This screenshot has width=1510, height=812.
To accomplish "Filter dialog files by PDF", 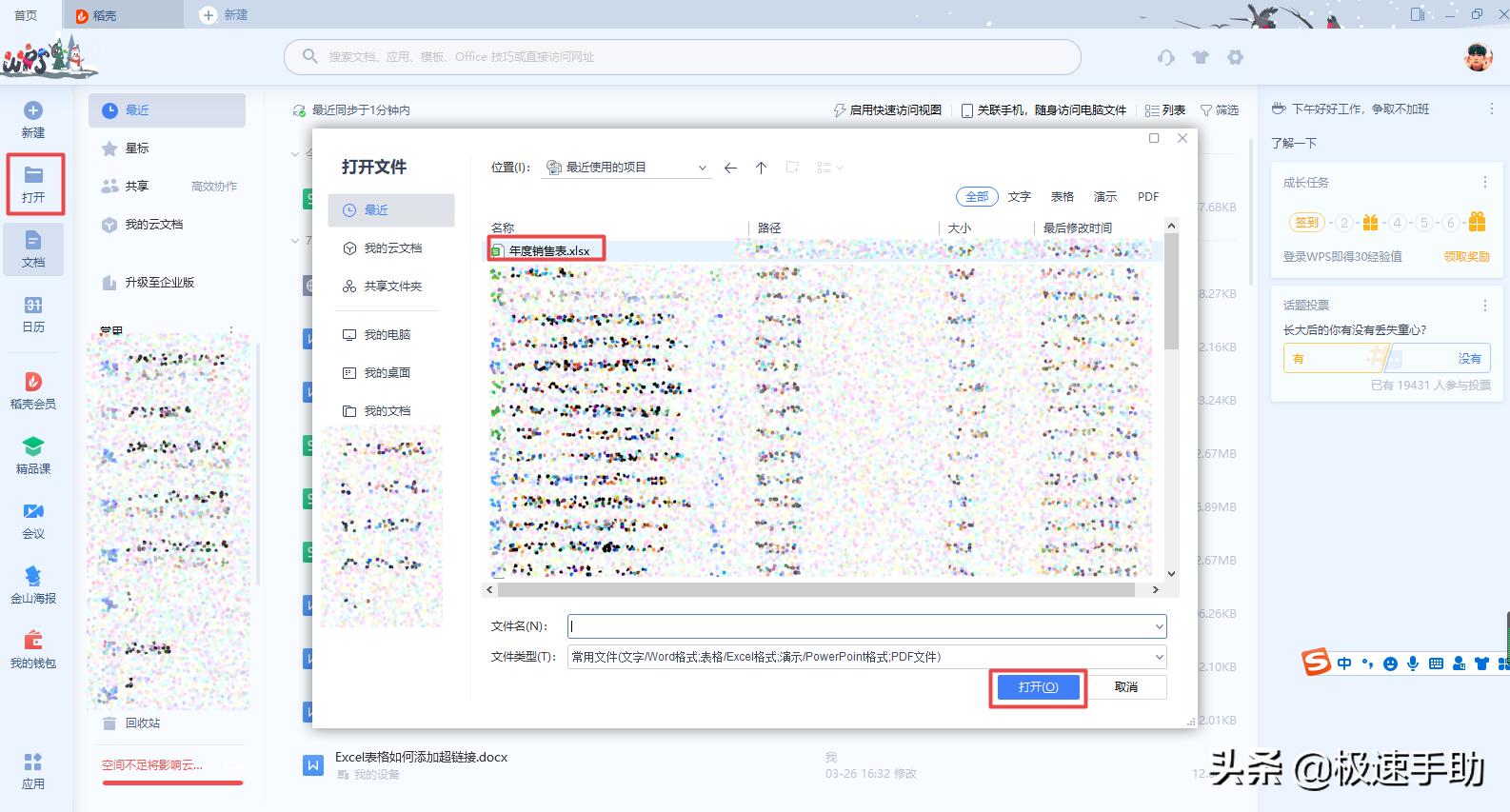I will point(1148,197).
